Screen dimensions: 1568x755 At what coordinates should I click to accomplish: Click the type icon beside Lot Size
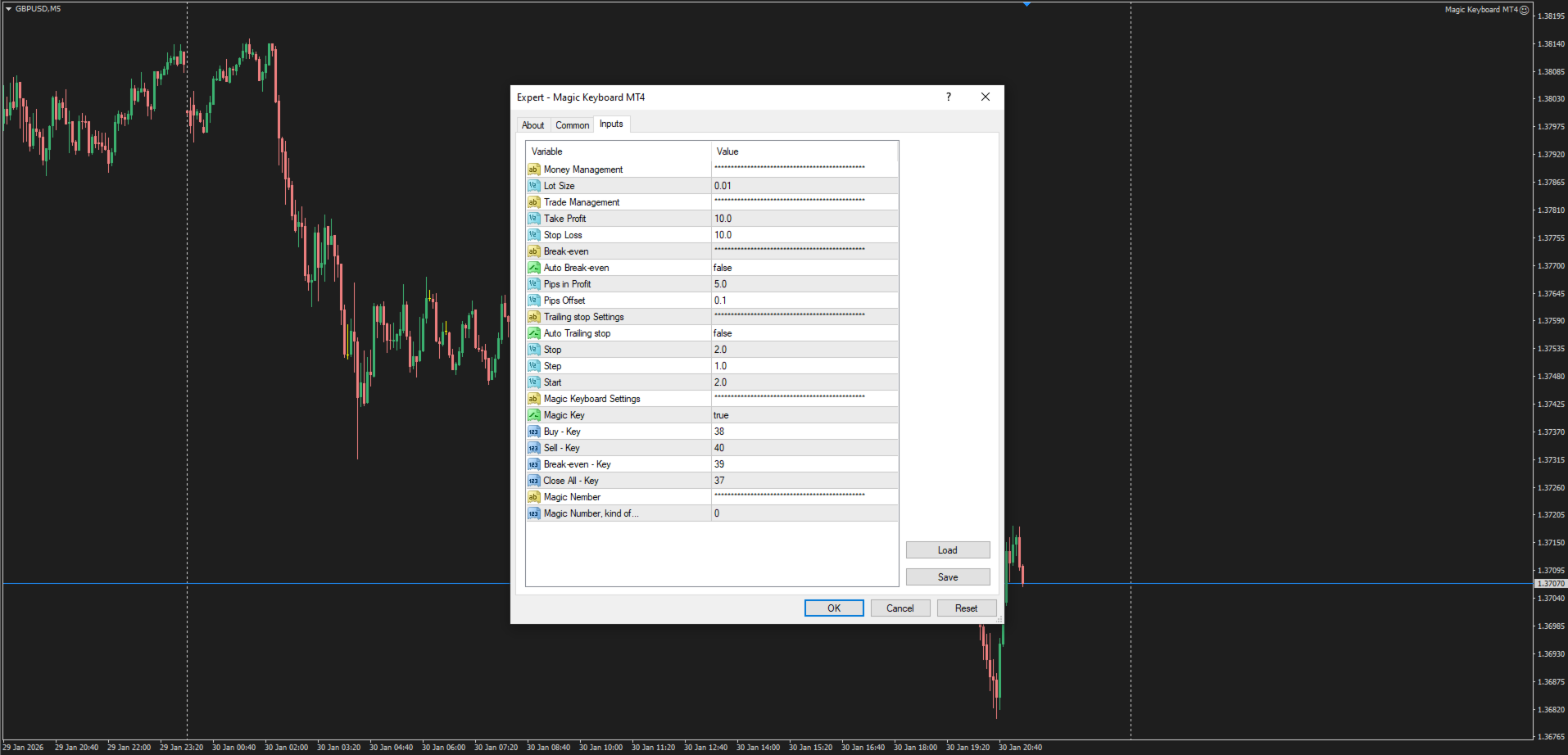(x=533, y=186)
